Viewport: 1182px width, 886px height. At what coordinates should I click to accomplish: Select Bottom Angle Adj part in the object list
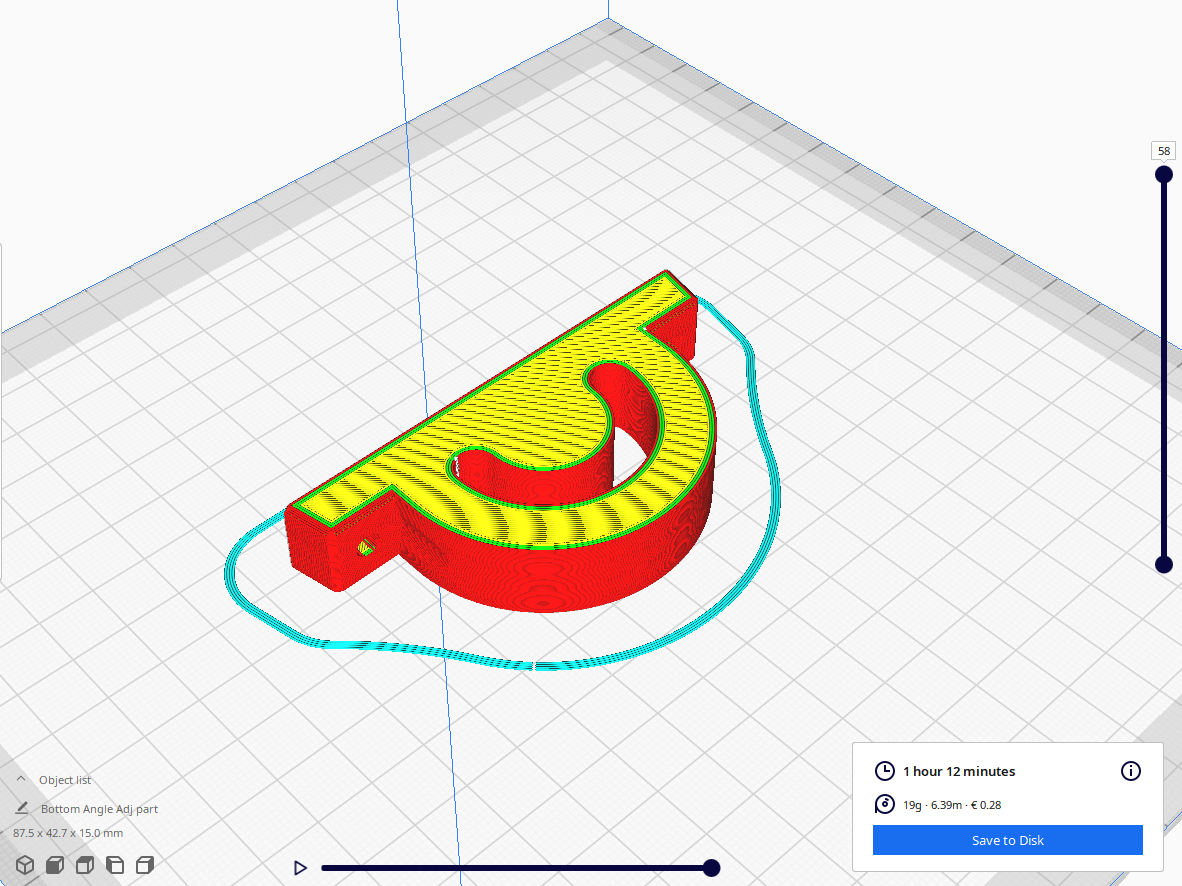tap(100, 808)
